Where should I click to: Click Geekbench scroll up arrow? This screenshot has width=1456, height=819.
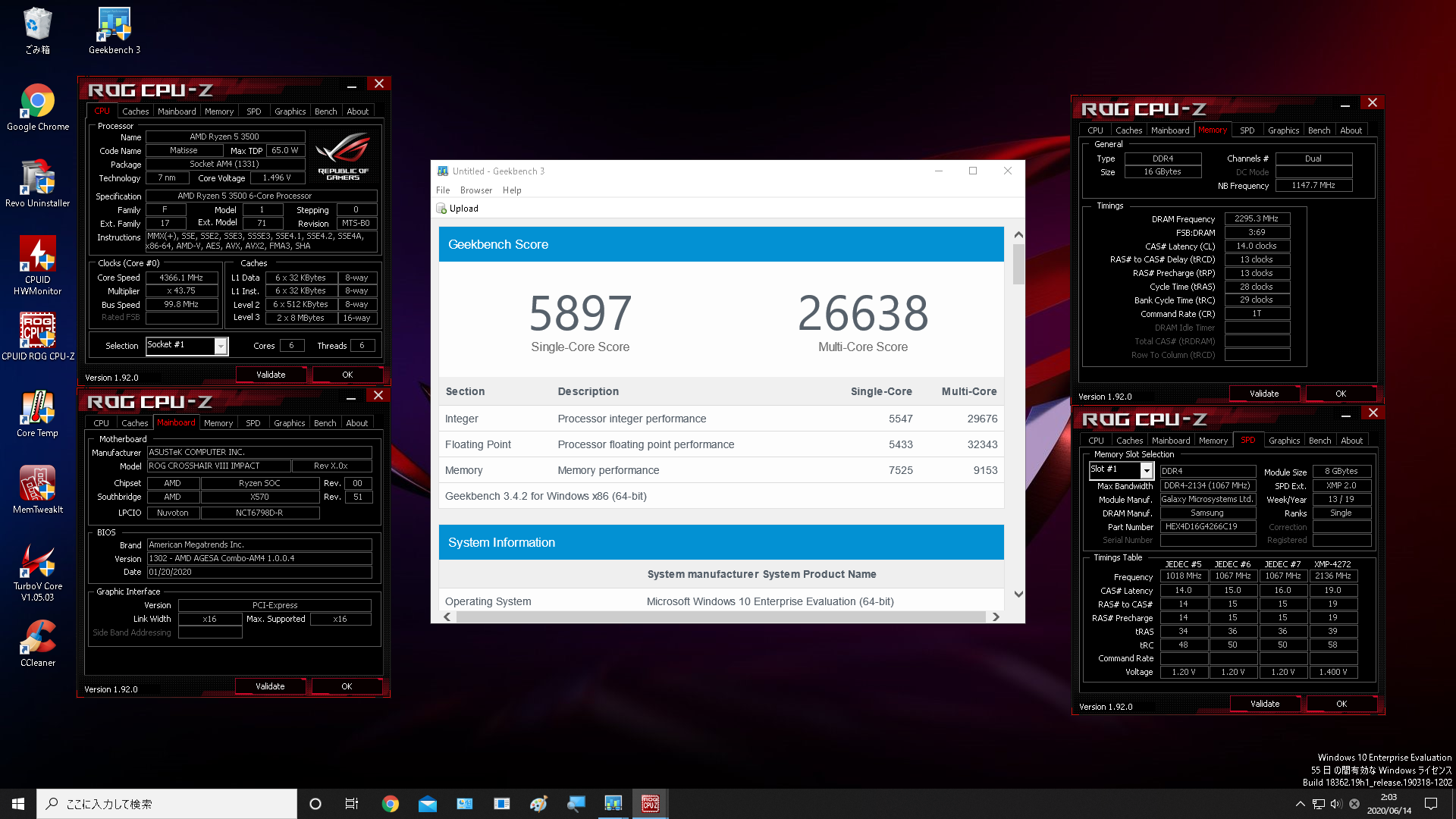point(1018,234)
